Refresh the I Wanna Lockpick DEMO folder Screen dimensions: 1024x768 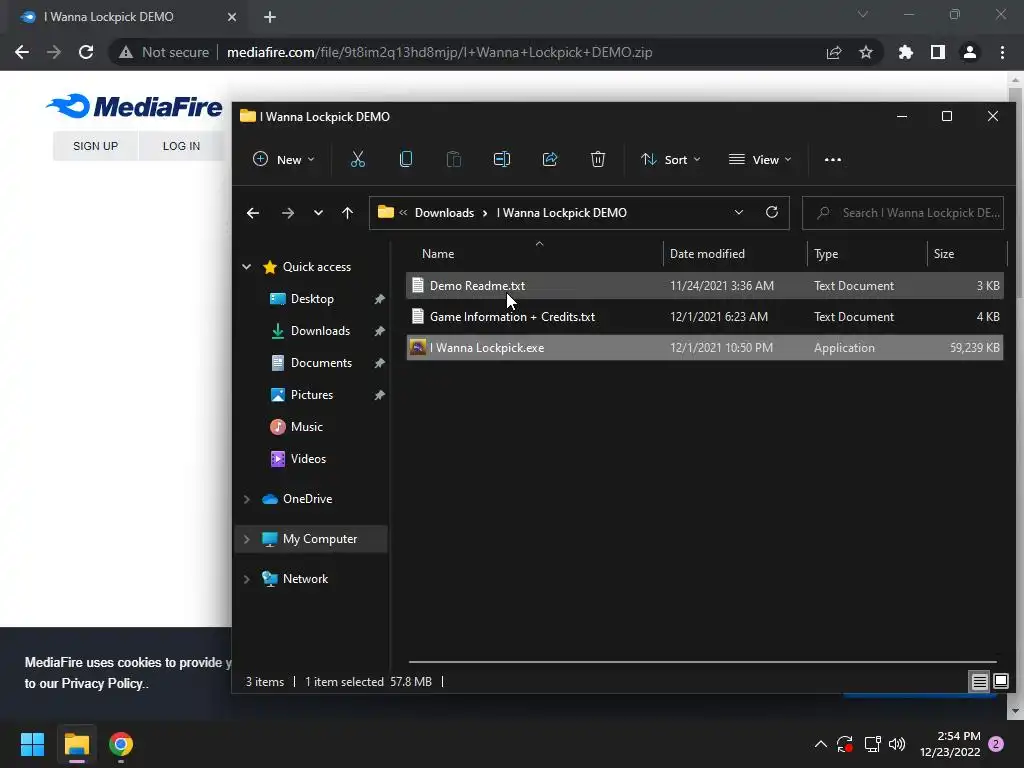[x=772, y=212]
